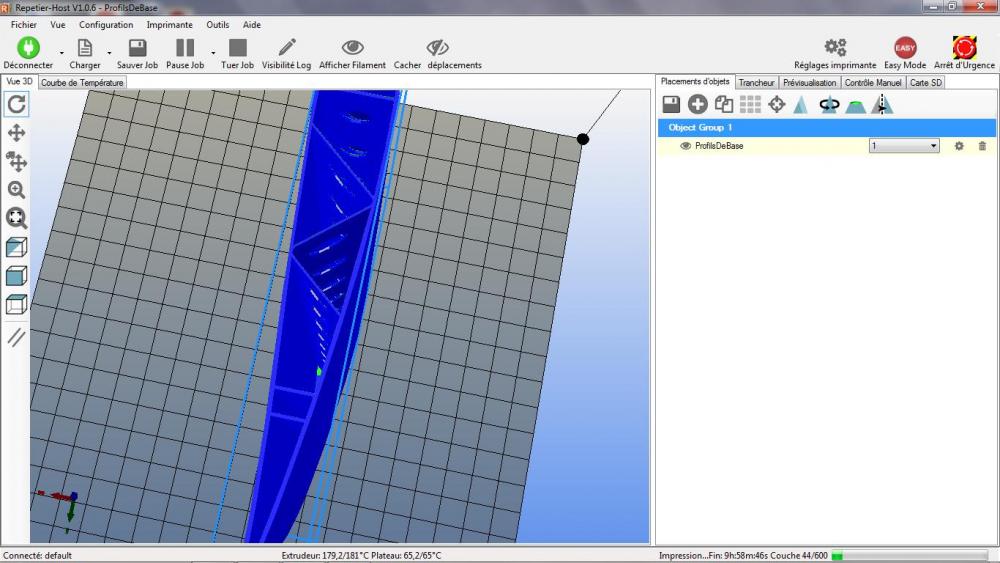Open the Charger file icon
This screenshot has height=563, width=1000.
click(x=85, y=48)
